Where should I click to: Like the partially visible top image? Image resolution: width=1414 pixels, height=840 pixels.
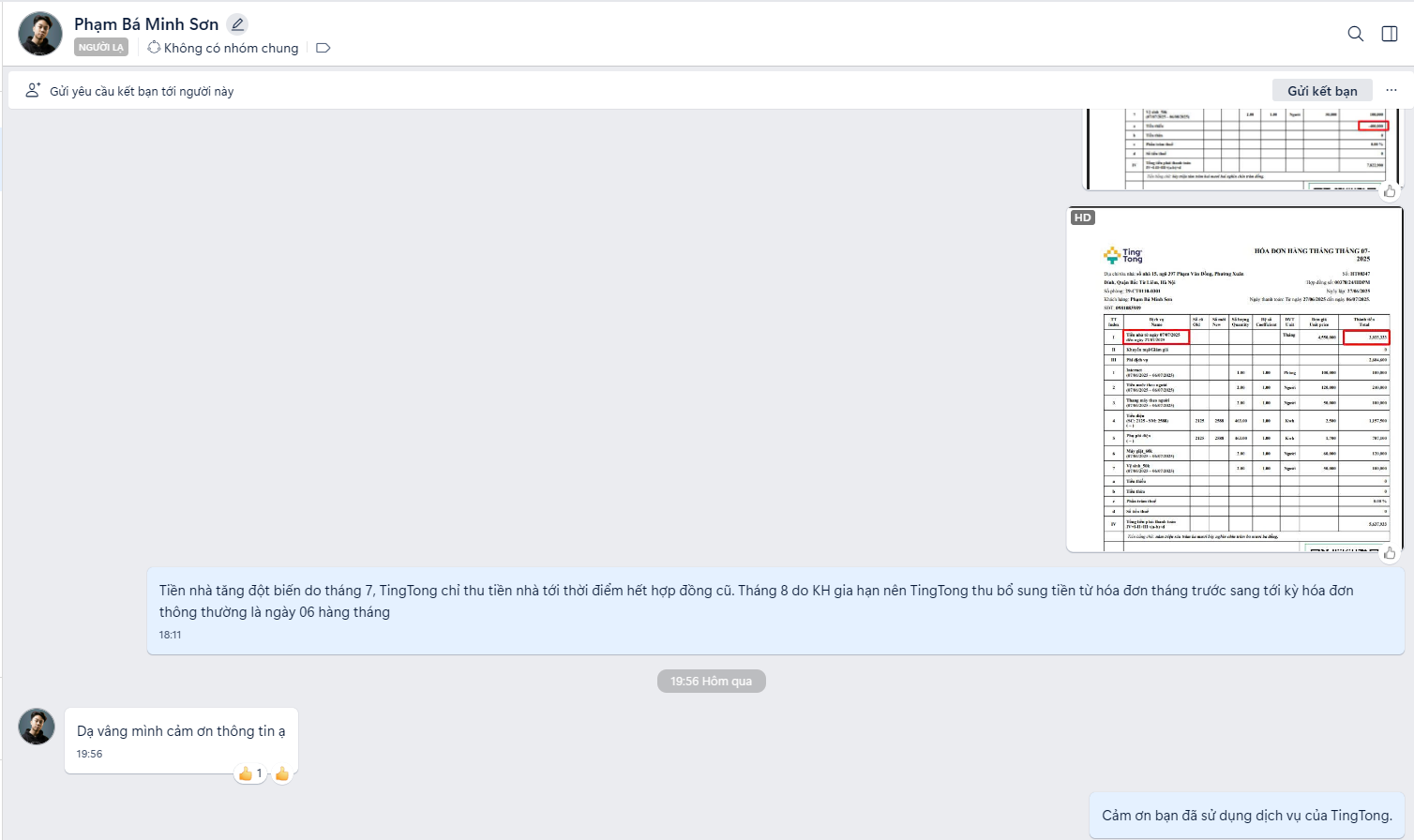click(x=1389, y=191)
